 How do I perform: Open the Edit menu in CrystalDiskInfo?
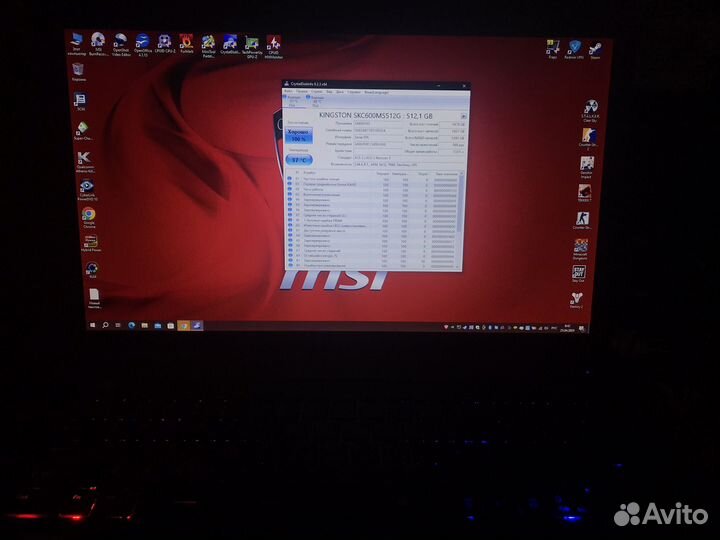pyautogui.click(x=302, y=91)
